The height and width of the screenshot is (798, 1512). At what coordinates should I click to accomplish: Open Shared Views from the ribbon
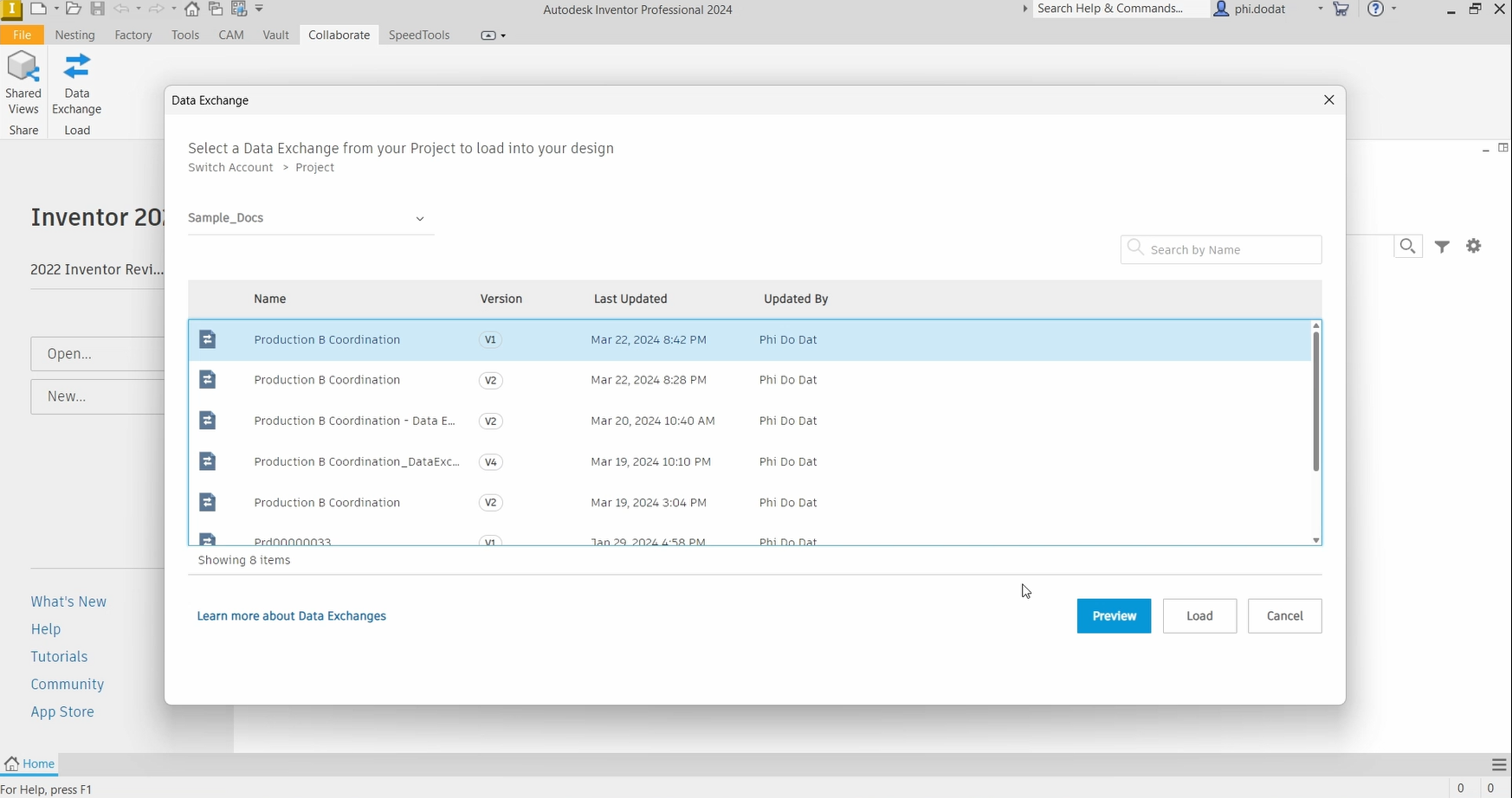(x=23, y=83)
